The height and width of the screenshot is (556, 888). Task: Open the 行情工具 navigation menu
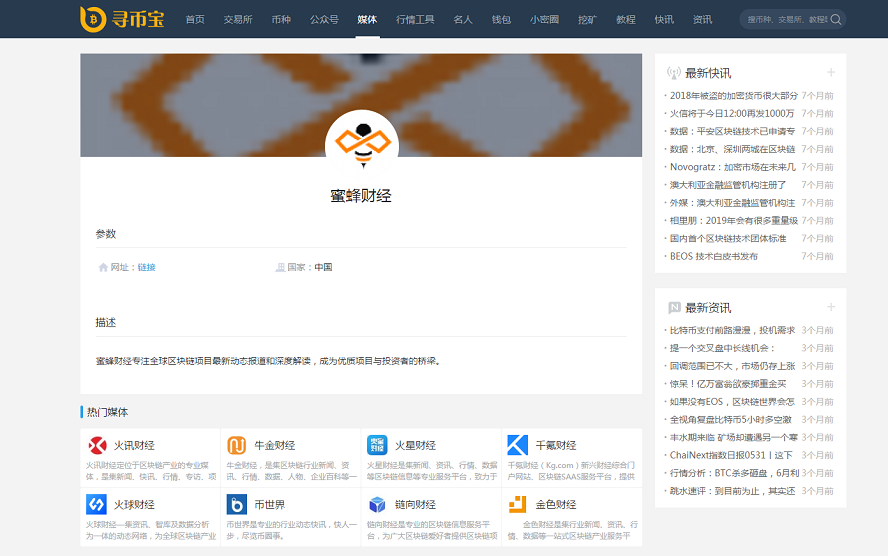coord(415,19)
